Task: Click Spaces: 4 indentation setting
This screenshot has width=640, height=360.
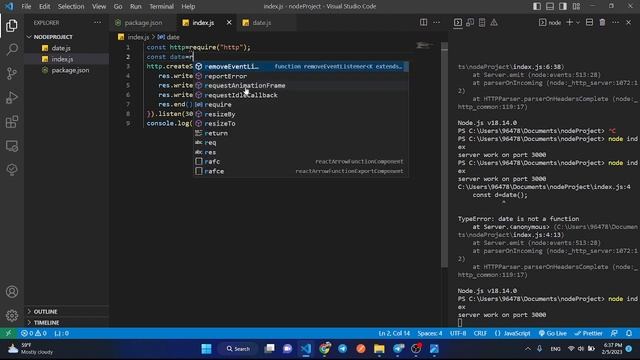Action: (x=430, y=333)
